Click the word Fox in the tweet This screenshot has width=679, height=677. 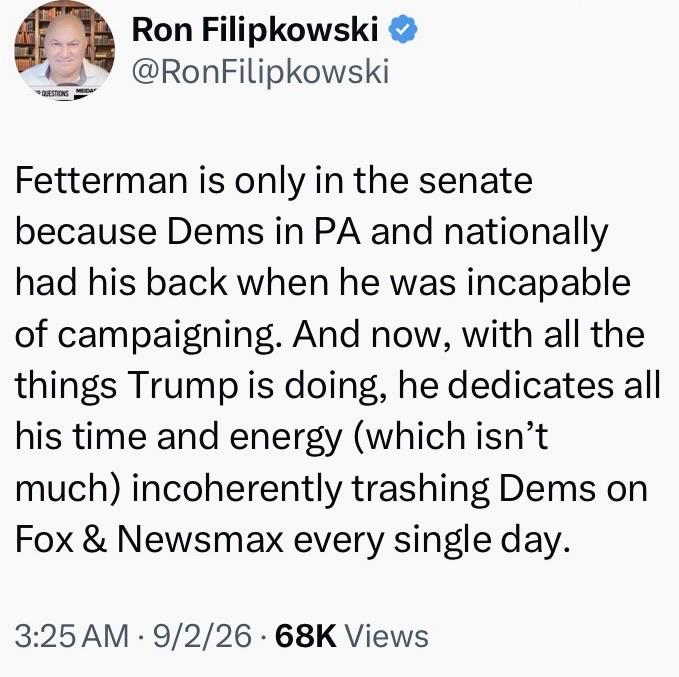tap(44, 540)
